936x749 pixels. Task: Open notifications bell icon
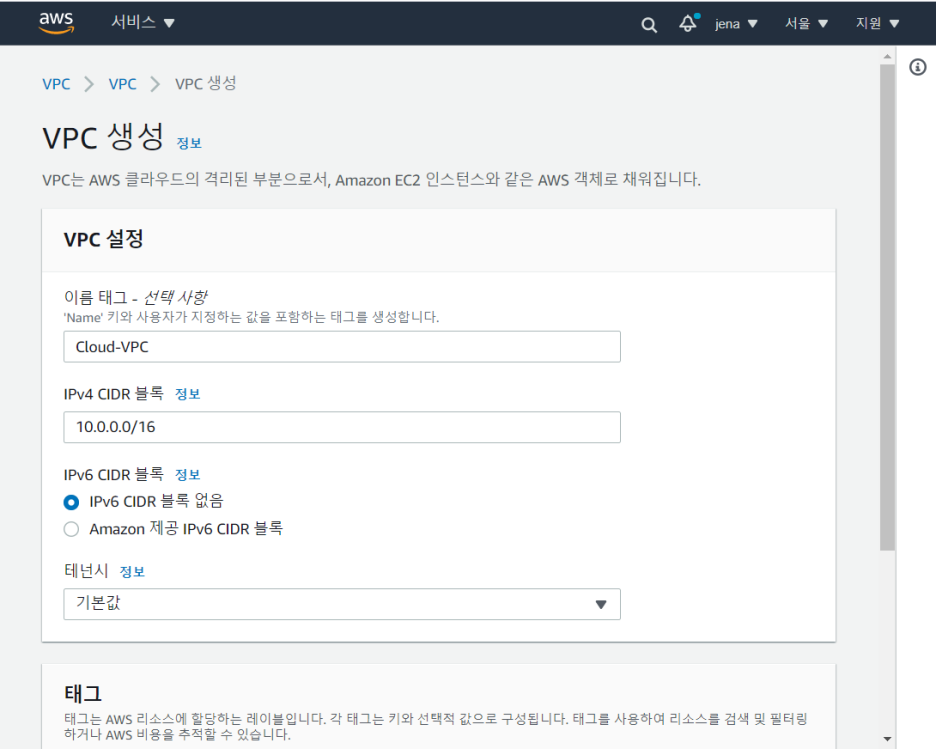click(x=688, y=23)
